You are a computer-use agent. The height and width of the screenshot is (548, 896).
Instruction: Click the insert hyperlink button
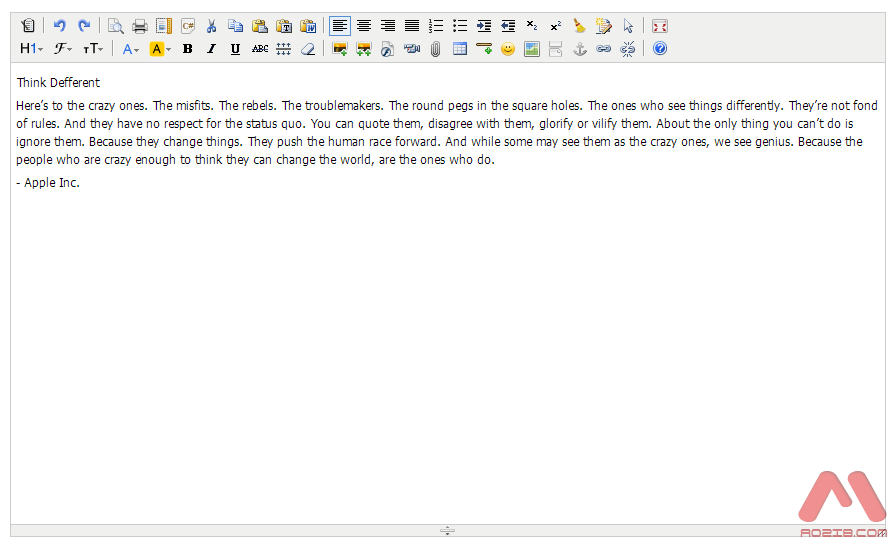point(603,48)
